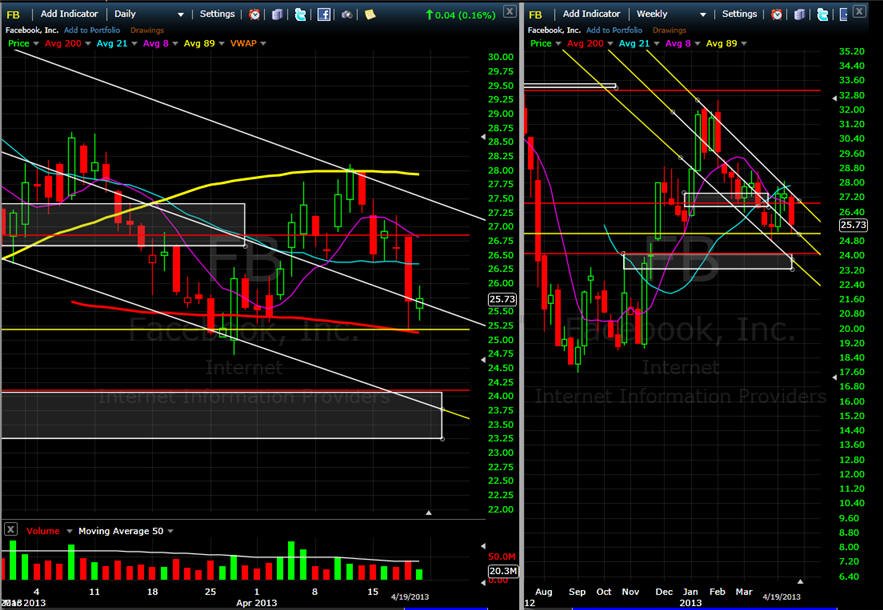Image resolution: width=883 pixels, height=610 pixels.
Task: Click the 0.04 (0.16%) price change readout
Action: coord(461,15)
